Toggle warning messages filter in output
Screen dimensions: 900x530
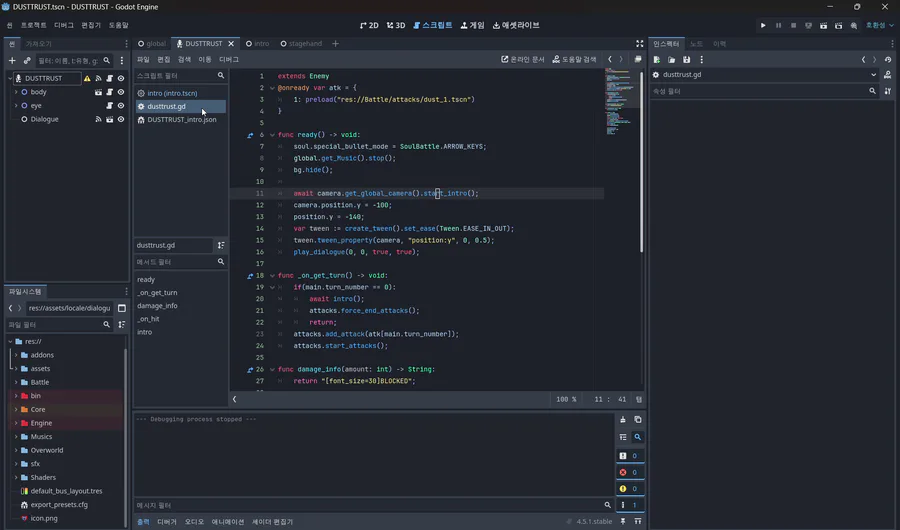pos(629,489)
